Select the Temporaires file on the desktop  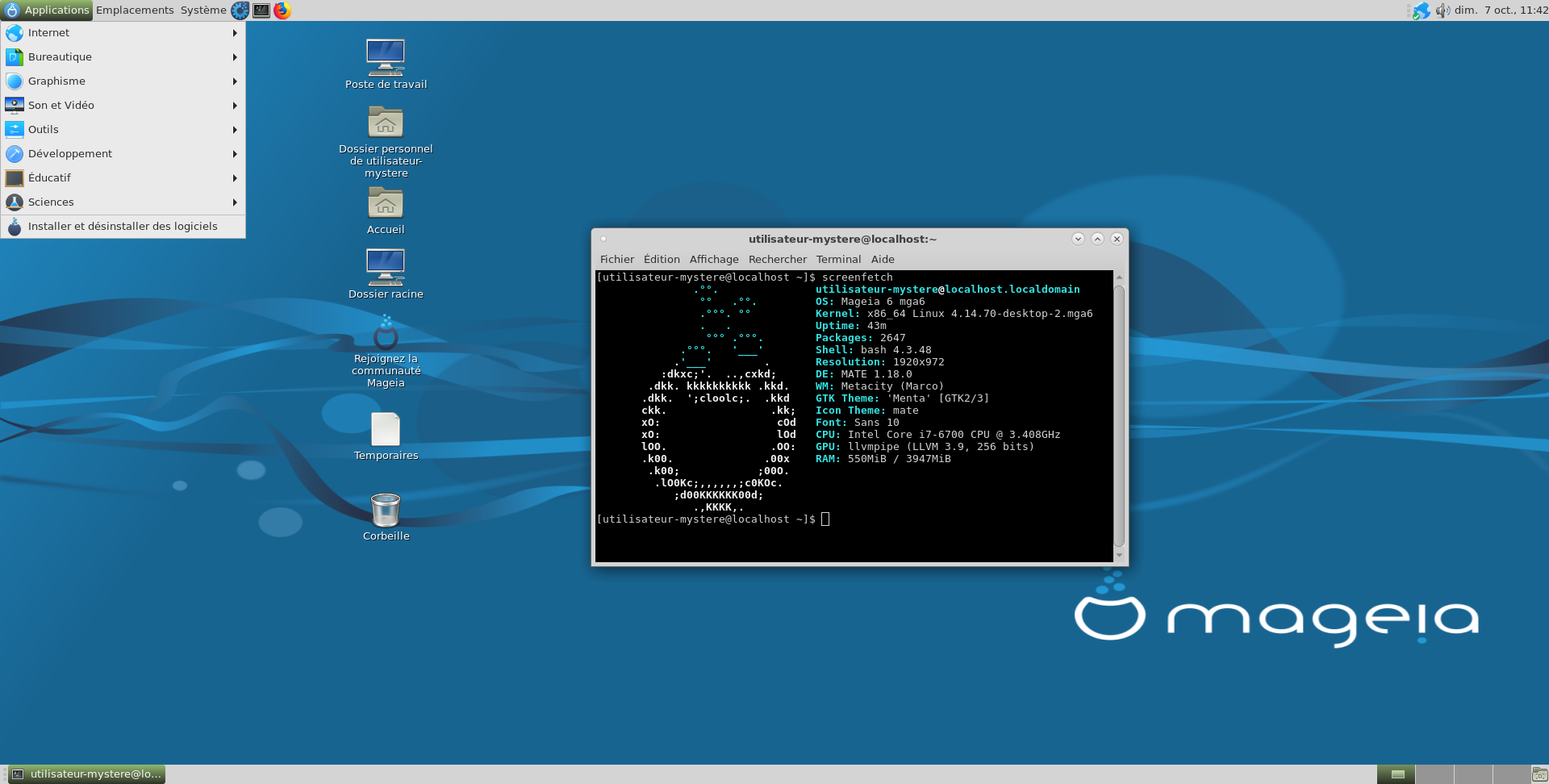coord(386,436)
